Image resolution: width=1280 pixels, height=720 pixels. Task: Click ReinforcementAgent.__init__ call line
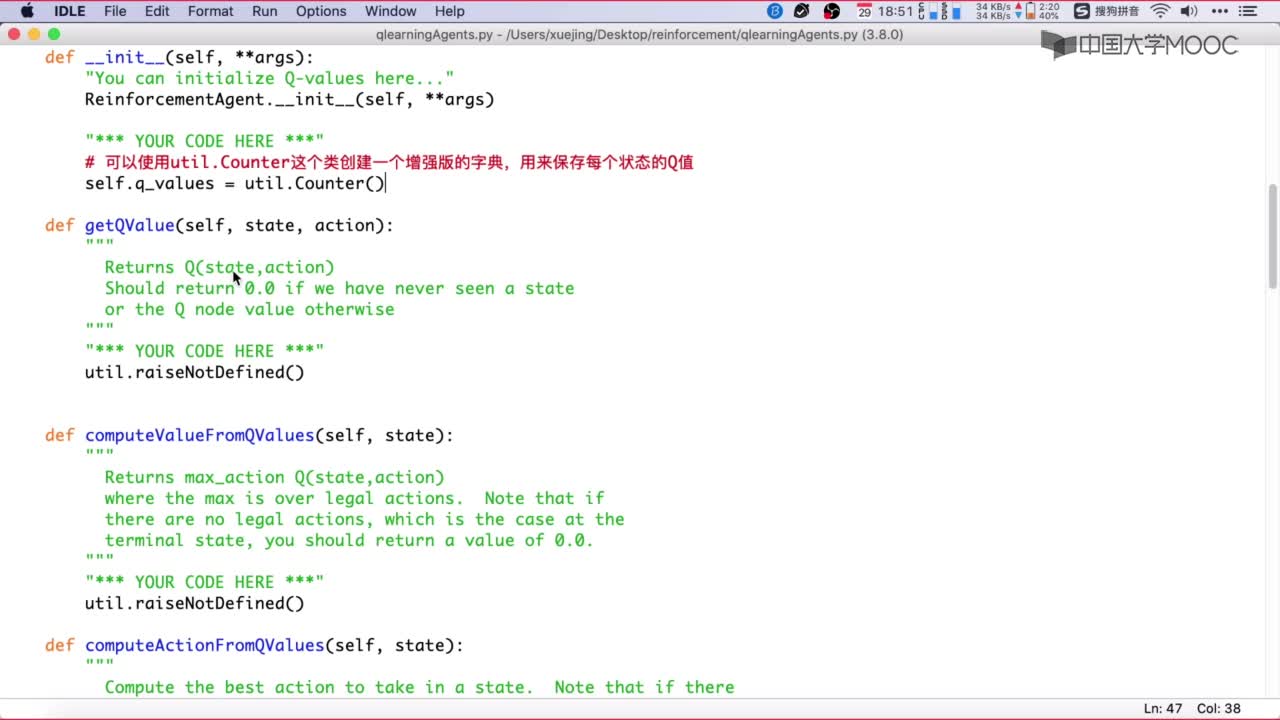click(289, 99)
